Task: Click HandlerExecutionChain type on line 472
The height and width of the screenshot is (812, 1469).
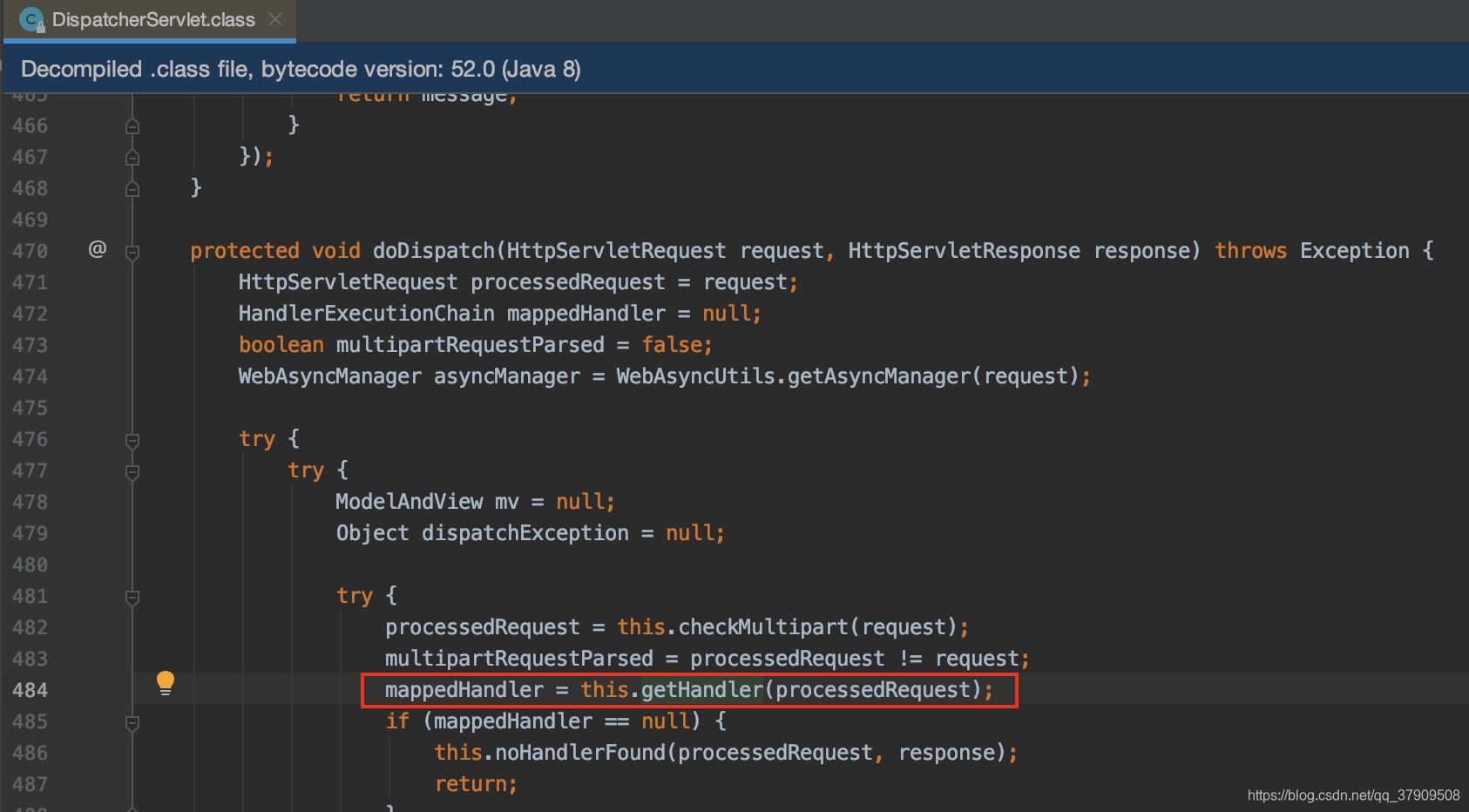Action: pos(367,314)
